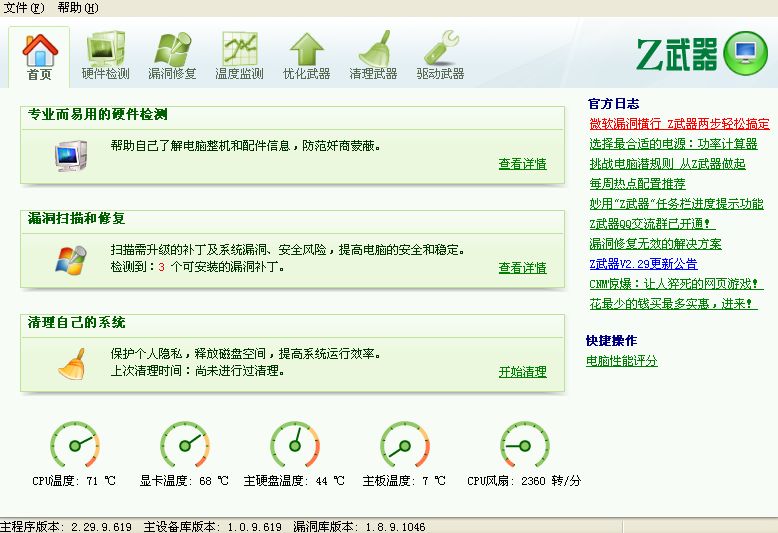Click the 扫描需升级的补丁及系统漏洞 description line
The height and width of the screenshot is (533, 778).
tap(288, 250)
